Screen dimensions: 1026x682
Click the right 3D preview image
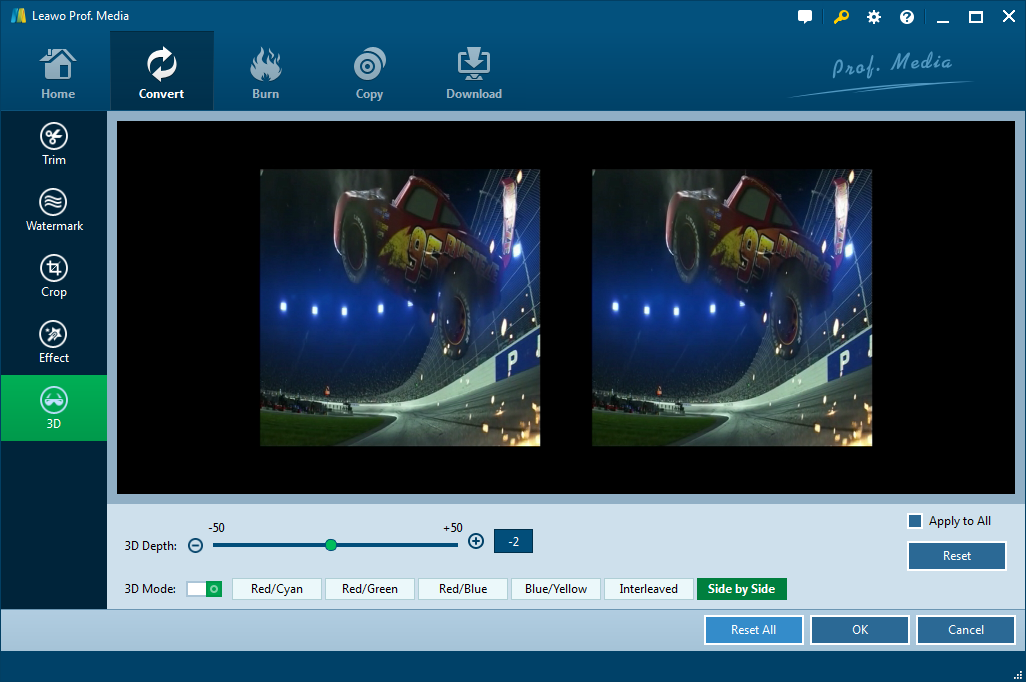732,308
